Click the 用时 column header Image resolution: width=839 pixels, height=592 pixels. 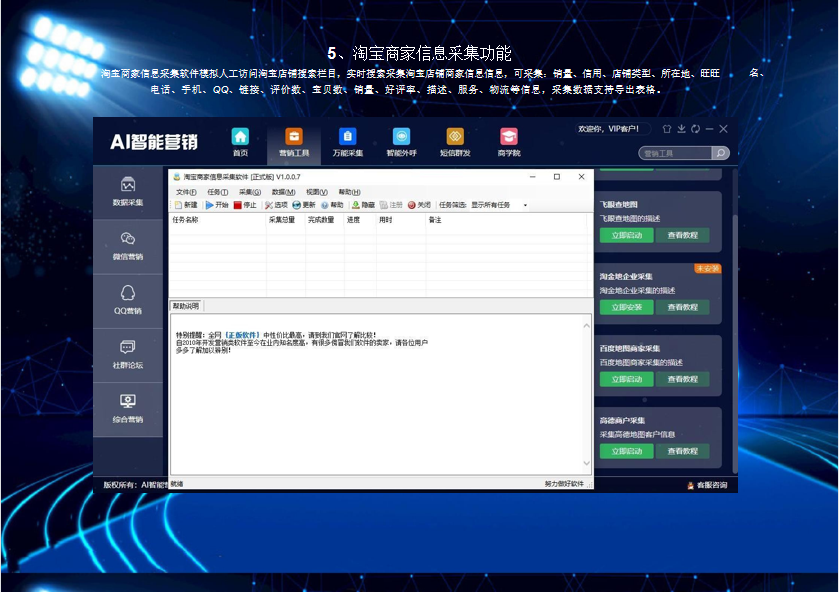(x=401, y=220)
